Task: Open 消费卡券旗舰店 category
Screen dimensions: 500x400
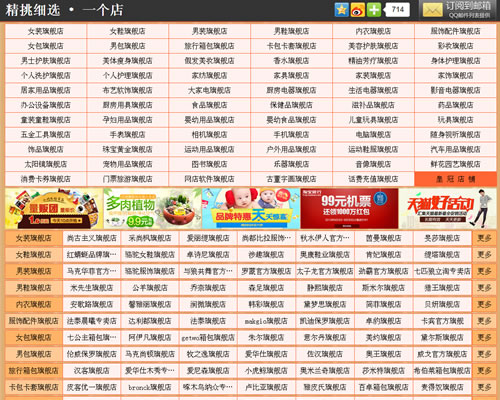Action: coord(46,179)
